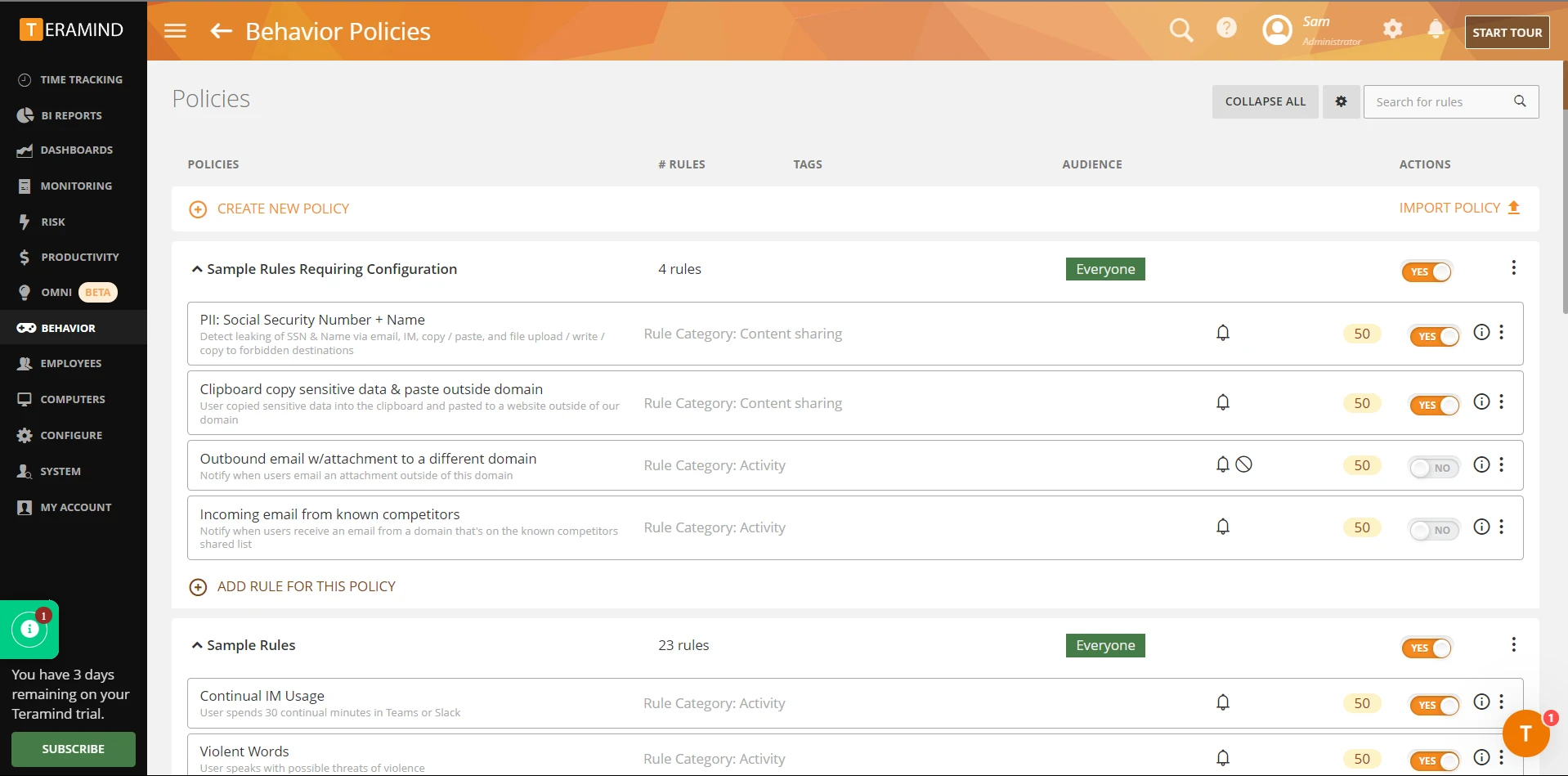Click the back arrow beside Behavior Policies

pyautogui.click(x=222, y=31)
